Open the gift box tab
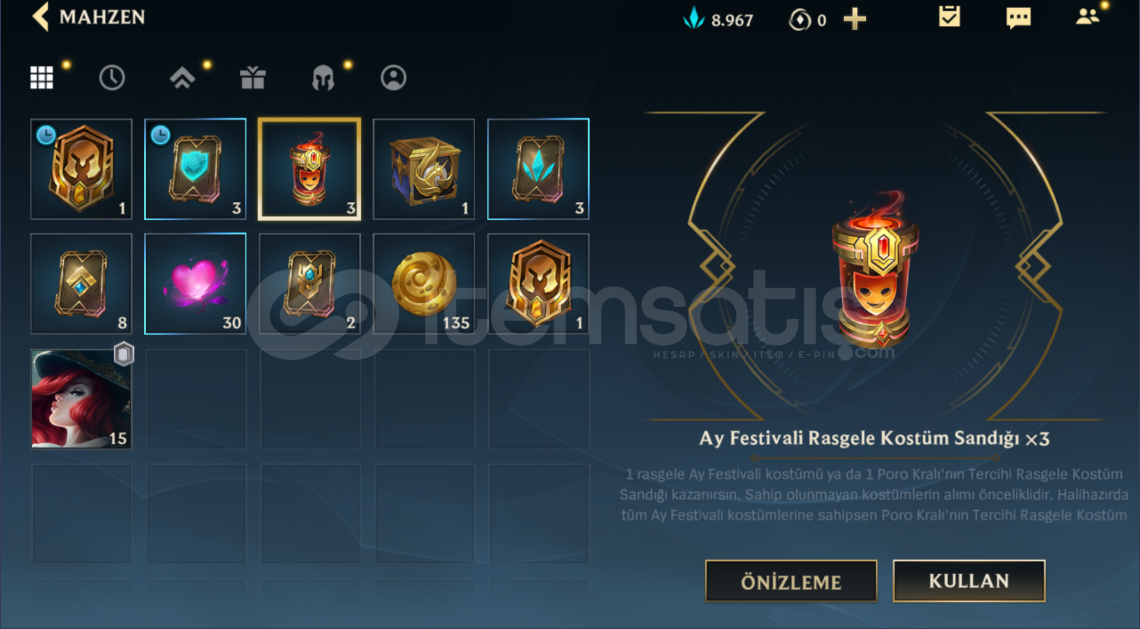This screenshot has height=629, width=1140. (x=252, y=78)
